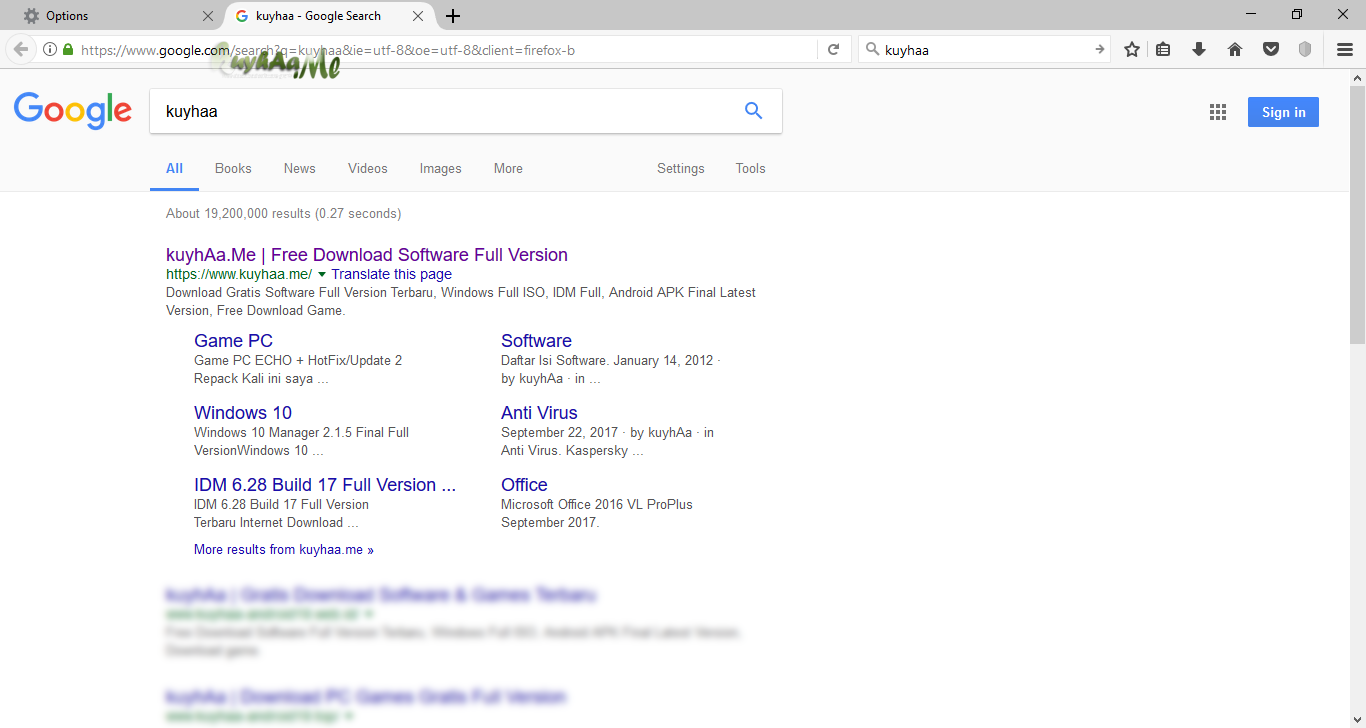Click Translate this page link
The image size is (1366, 728).
pyautogui.click(x=391, y=274)
